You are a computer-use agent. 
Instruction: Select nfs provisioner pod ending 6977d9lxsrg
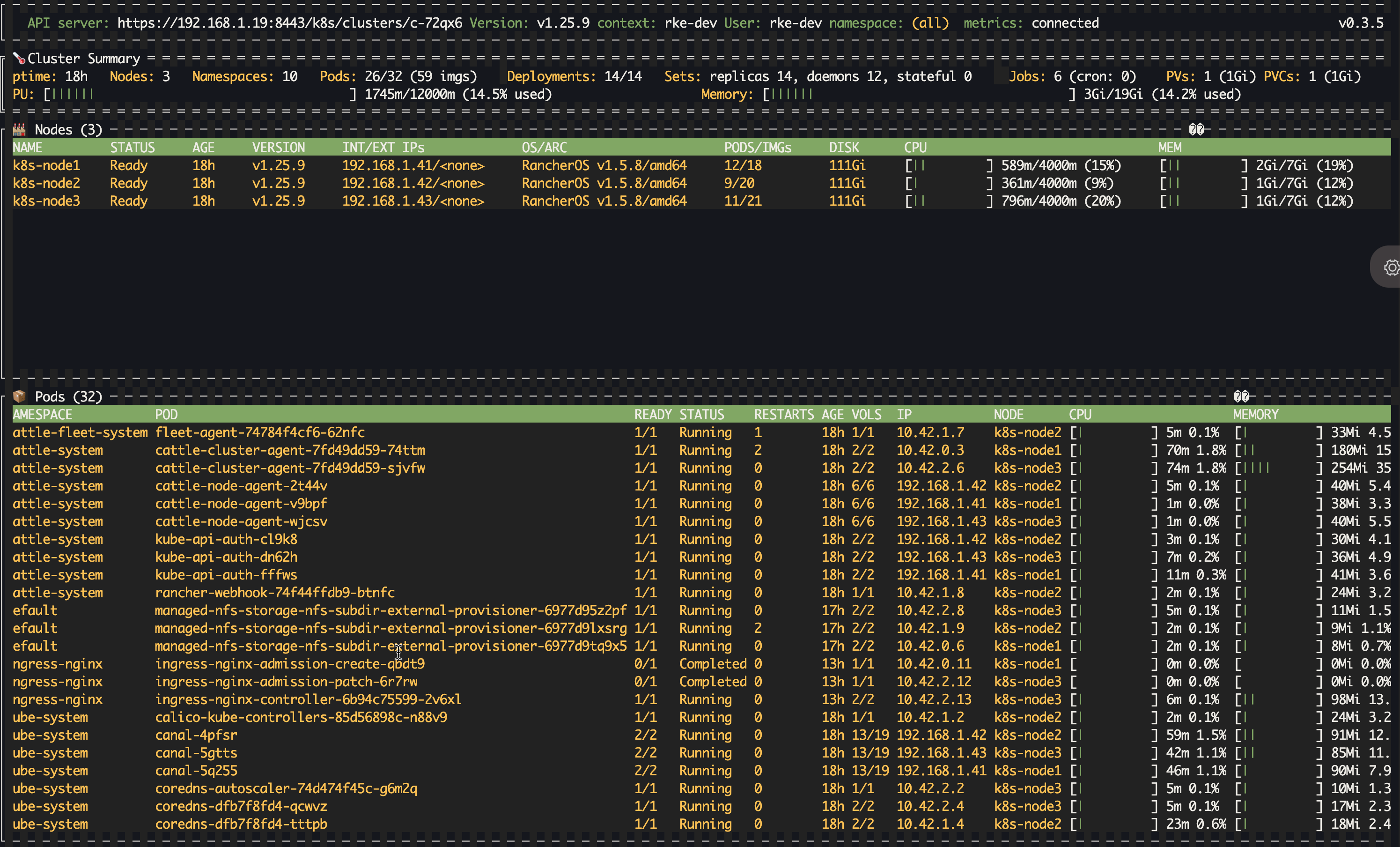tap(391, 628)
